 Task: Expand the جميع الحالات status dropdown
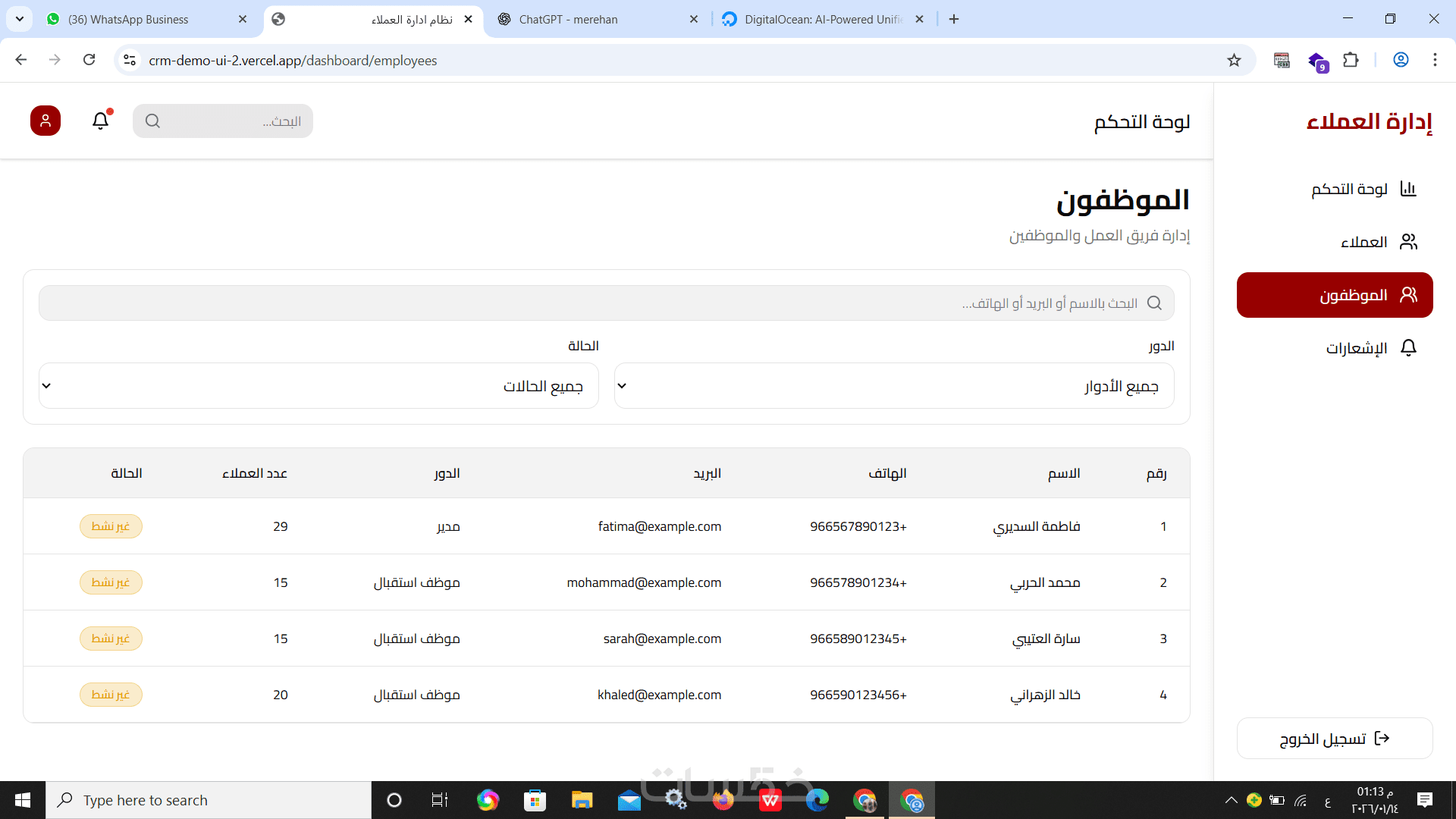[x=318, y=386]
